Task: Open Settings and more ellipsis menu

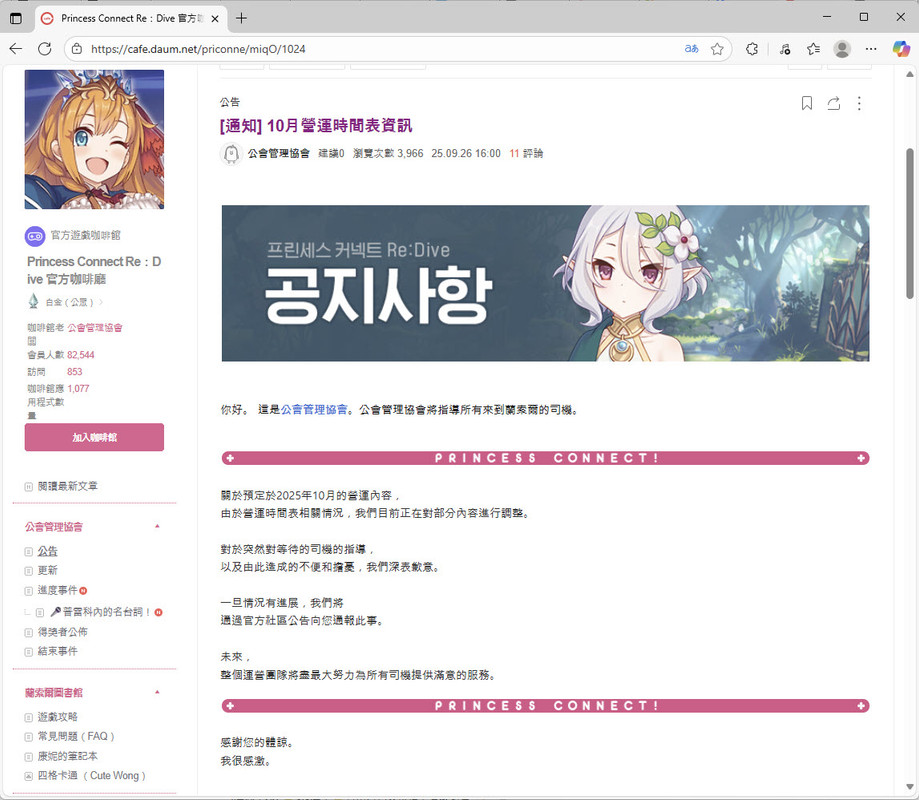Action: pyautogui.click(x=871, y=49)
